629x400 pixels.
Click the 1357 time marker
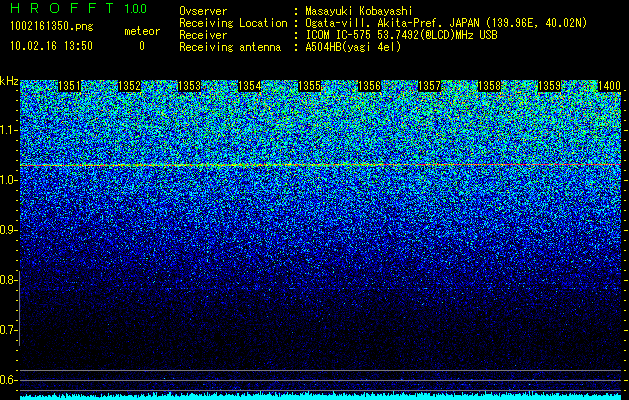pyautogui.click(x=430, y=86)
